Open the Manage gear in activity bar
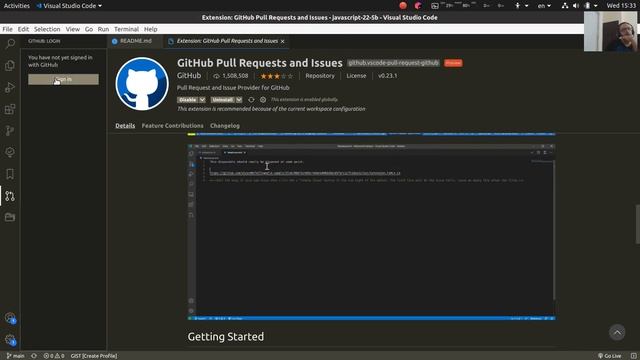The width and height of the screenshot is (640, 360). (10, 340)
